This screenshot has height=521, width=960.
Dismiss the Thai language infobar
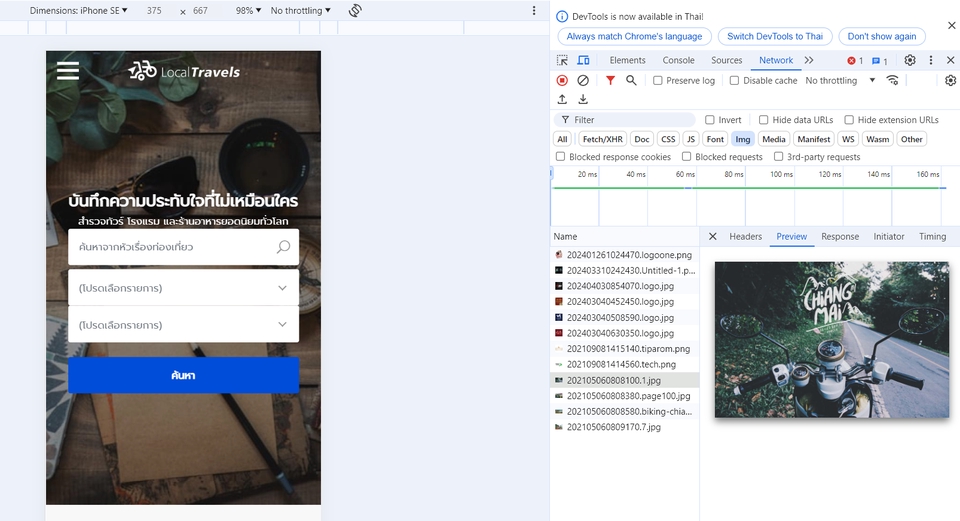[951, 25]
